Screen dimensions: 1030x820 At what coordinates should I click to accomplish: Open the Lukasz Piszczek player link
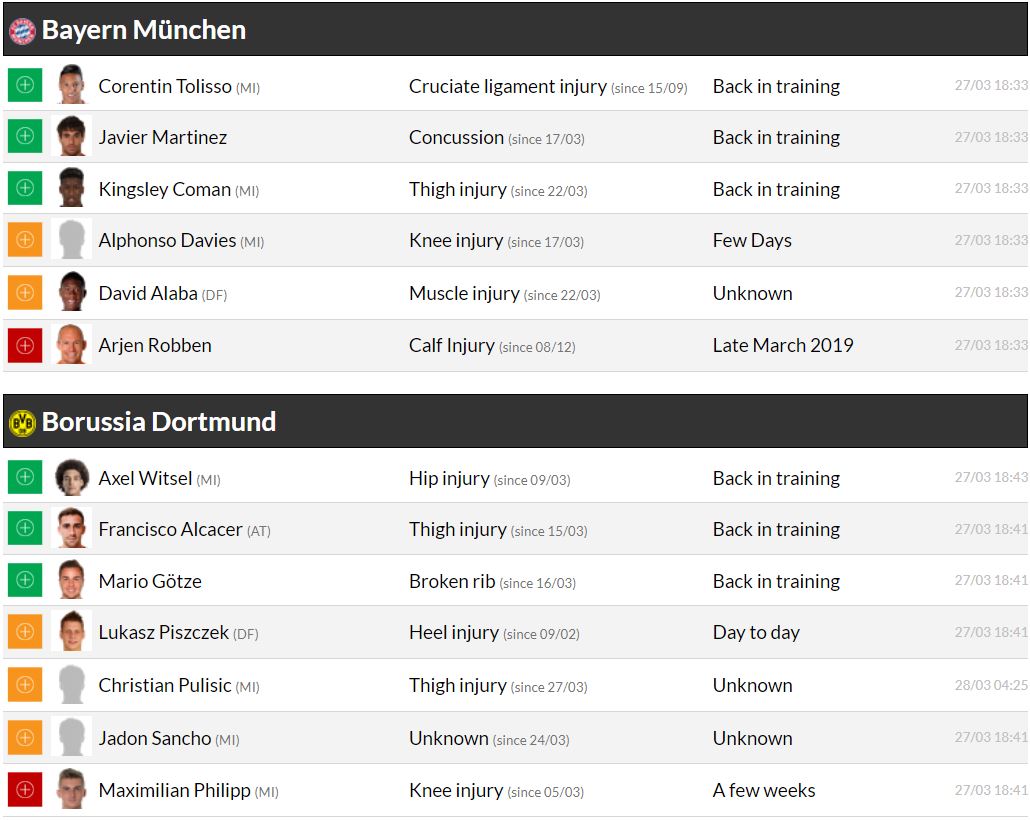(163, 633)
